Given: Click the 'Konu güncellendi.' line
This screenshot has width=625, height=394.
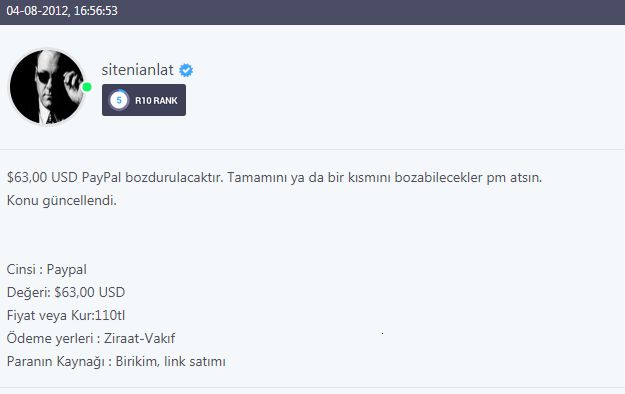Looking at the screenshot, I should [x=62, y=201].
